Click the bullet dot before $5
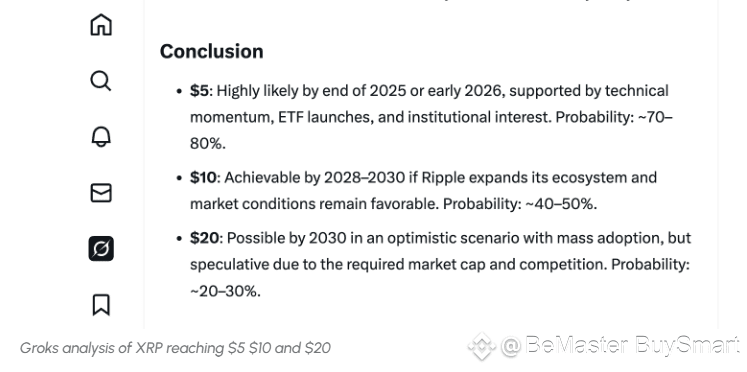The width and height of the screenshot is (747, 372). [x=179, y=91]
